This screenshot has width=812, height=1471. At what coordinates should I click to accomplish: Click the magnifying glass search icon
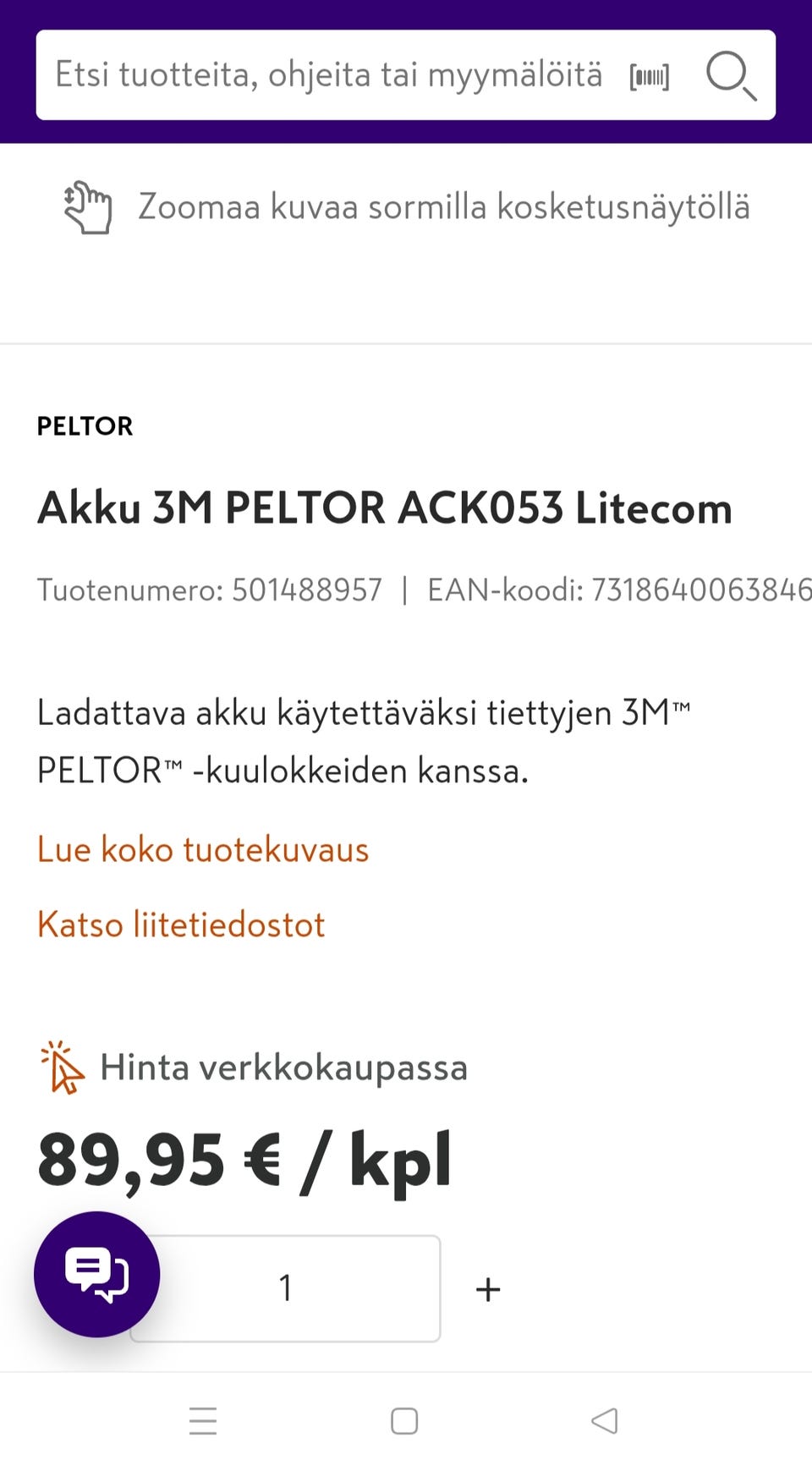(730, 75)
